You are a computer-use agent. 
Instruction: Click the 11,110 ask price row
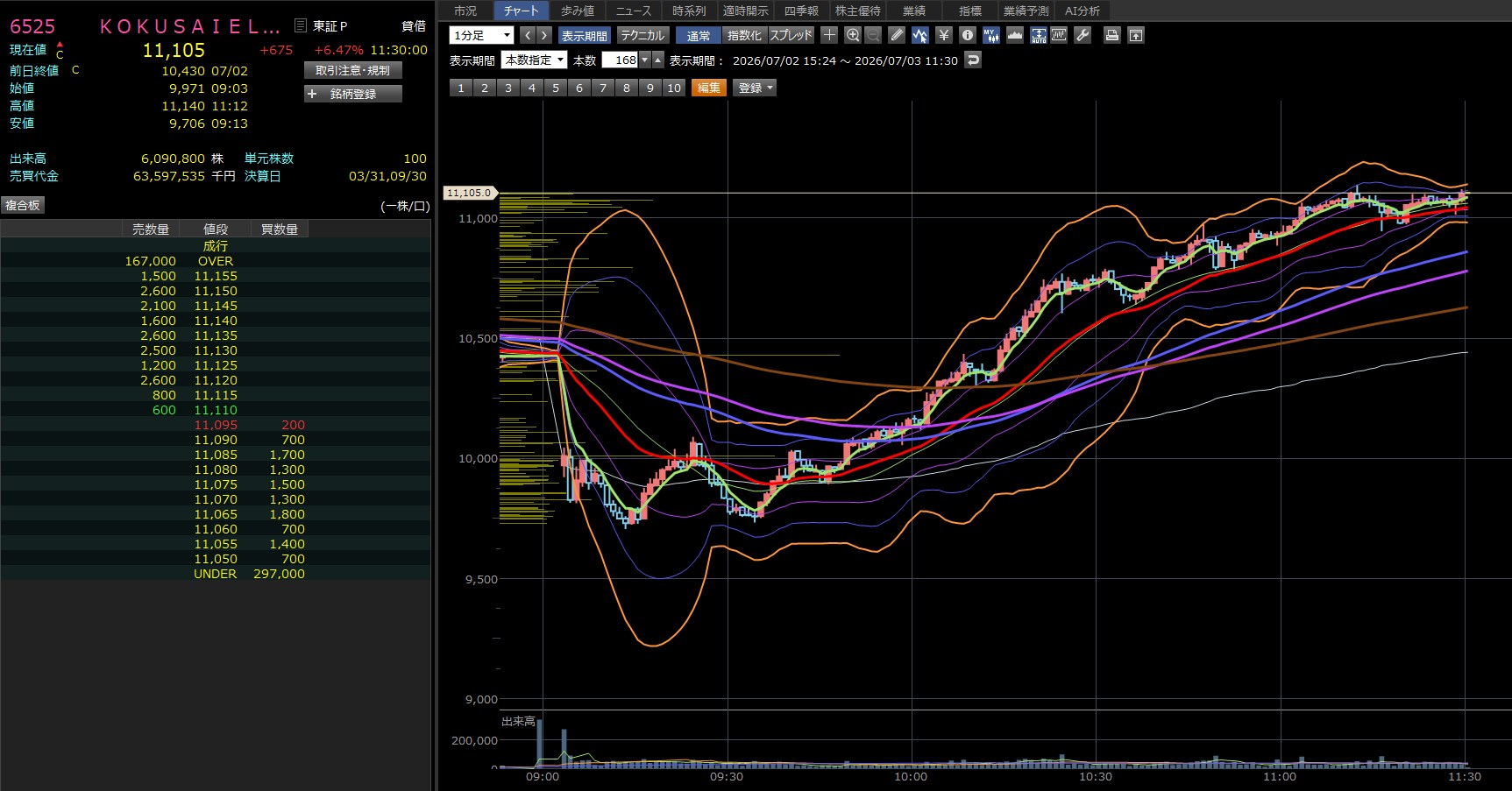pos(216,410)
